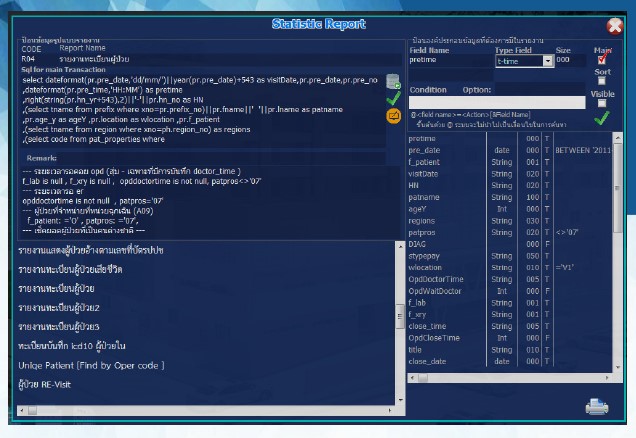Click the database save icon beside SQL

point(392,82)
